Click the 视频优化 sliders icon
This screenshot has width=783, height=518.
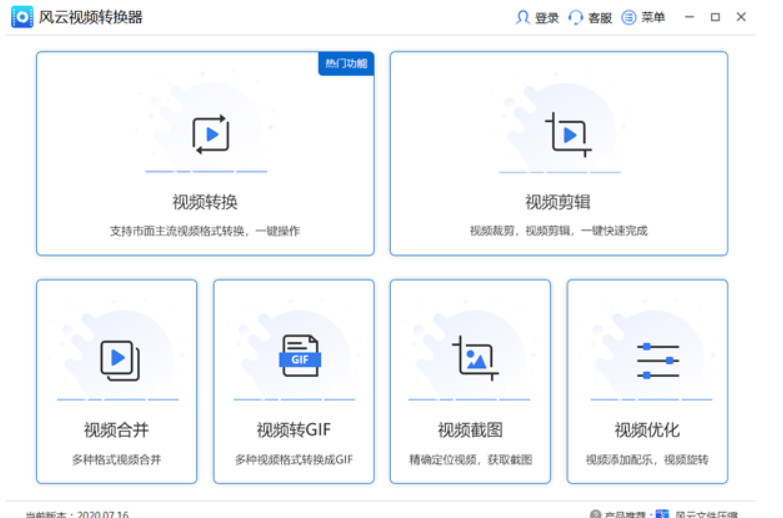(658, 361)
